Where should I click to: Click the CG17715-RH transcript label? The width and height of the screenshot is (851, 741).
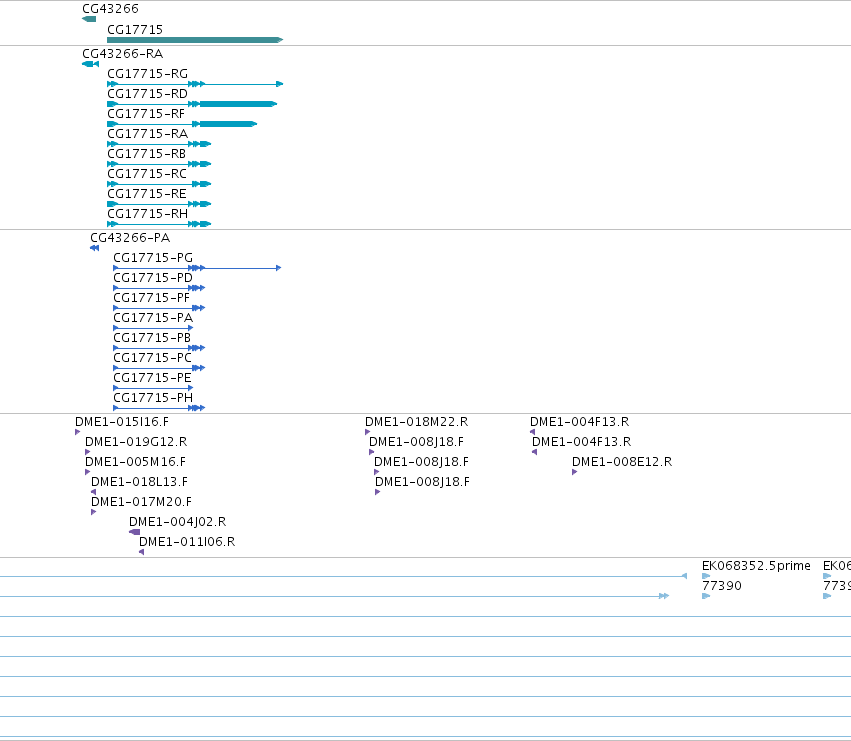tap(147, 214)
